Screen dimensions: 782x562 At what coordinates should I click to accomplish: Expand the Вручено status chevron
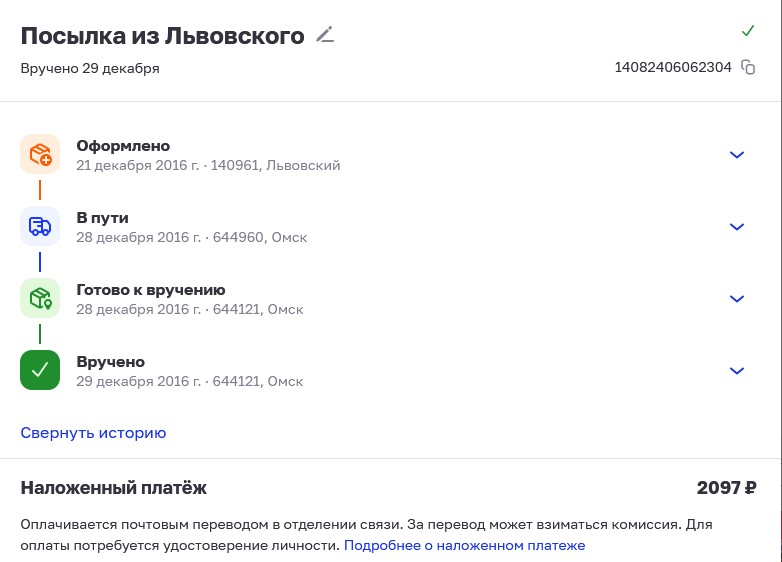[737, 371]
